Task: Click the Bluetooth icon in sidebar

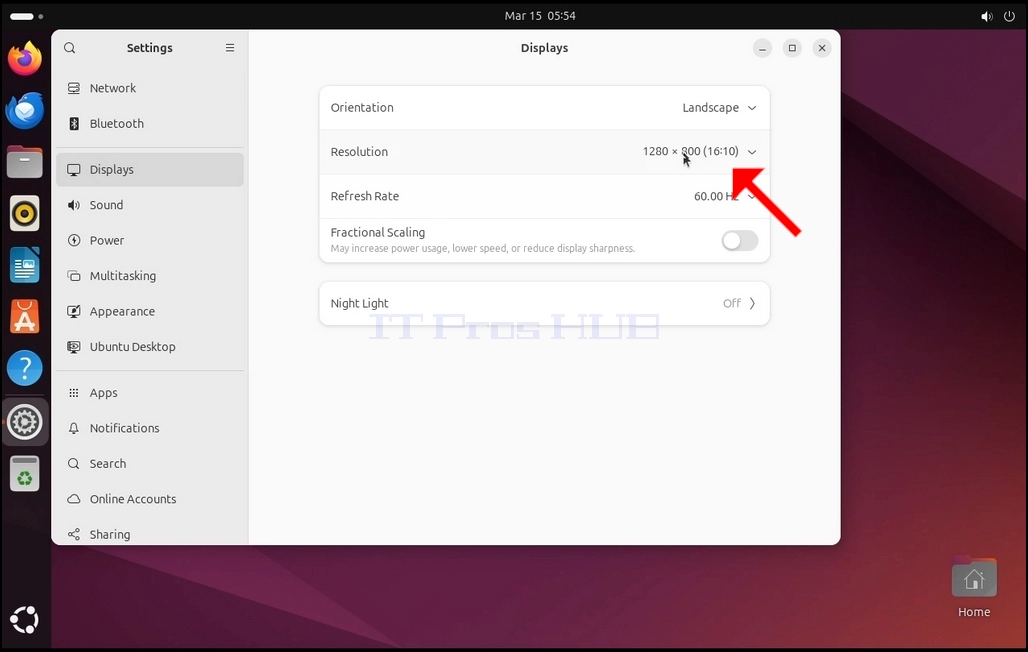Action: coord(74,123)
